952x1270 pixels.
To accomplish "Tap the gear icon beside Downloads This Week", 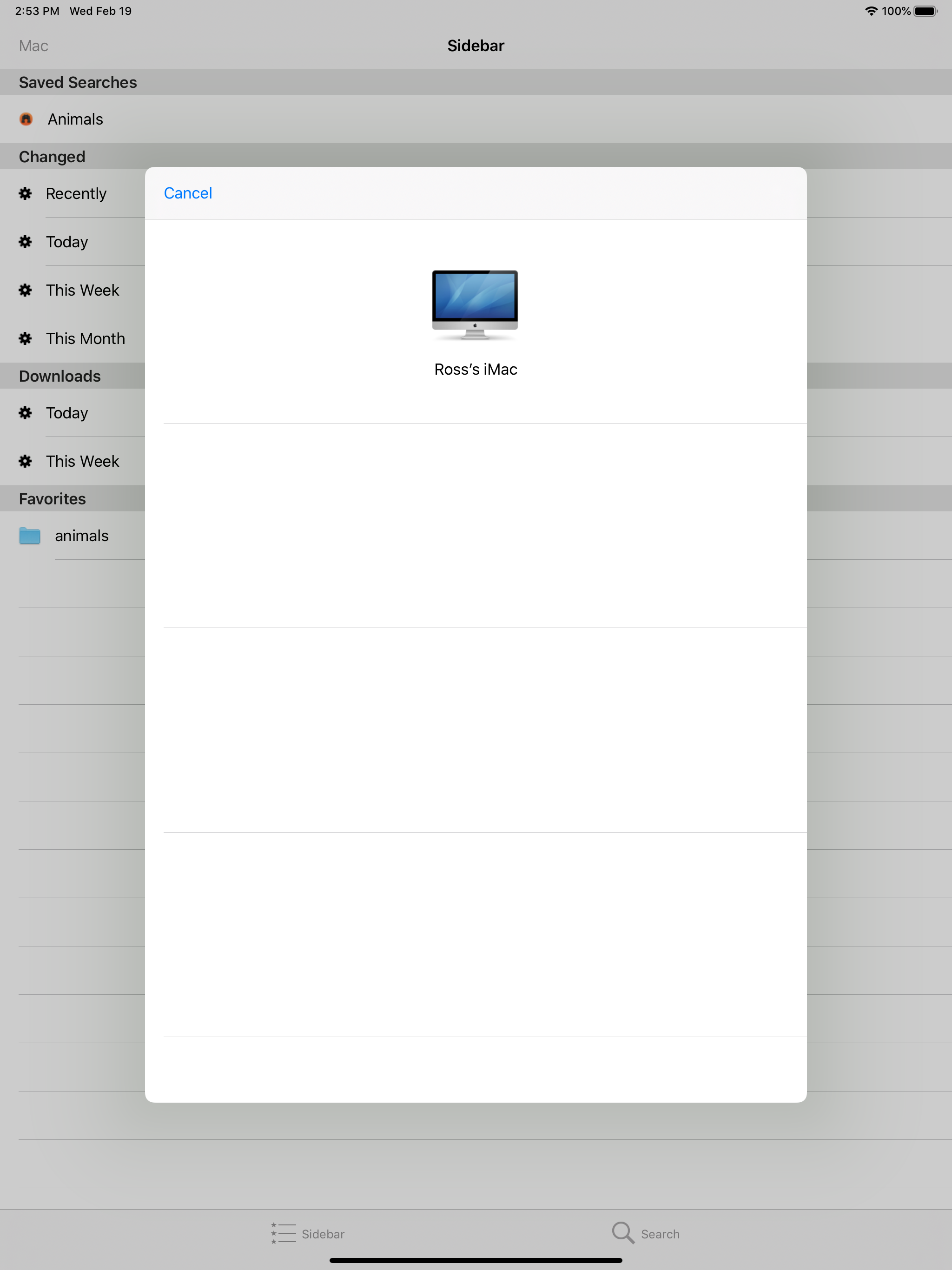I will (x=25, y=461).
